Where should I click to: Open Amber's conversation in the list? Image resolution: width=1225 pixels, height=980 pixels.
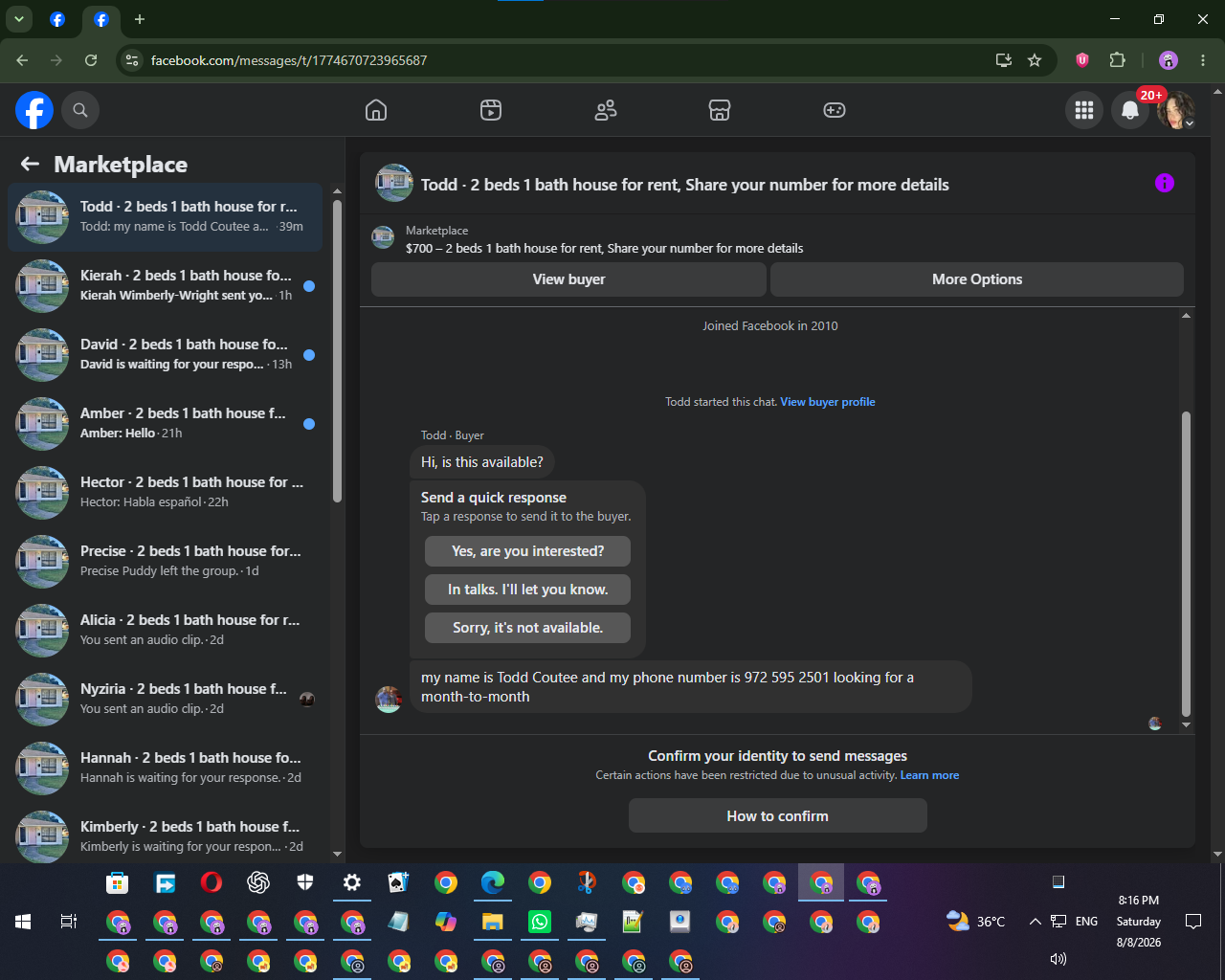165,424
